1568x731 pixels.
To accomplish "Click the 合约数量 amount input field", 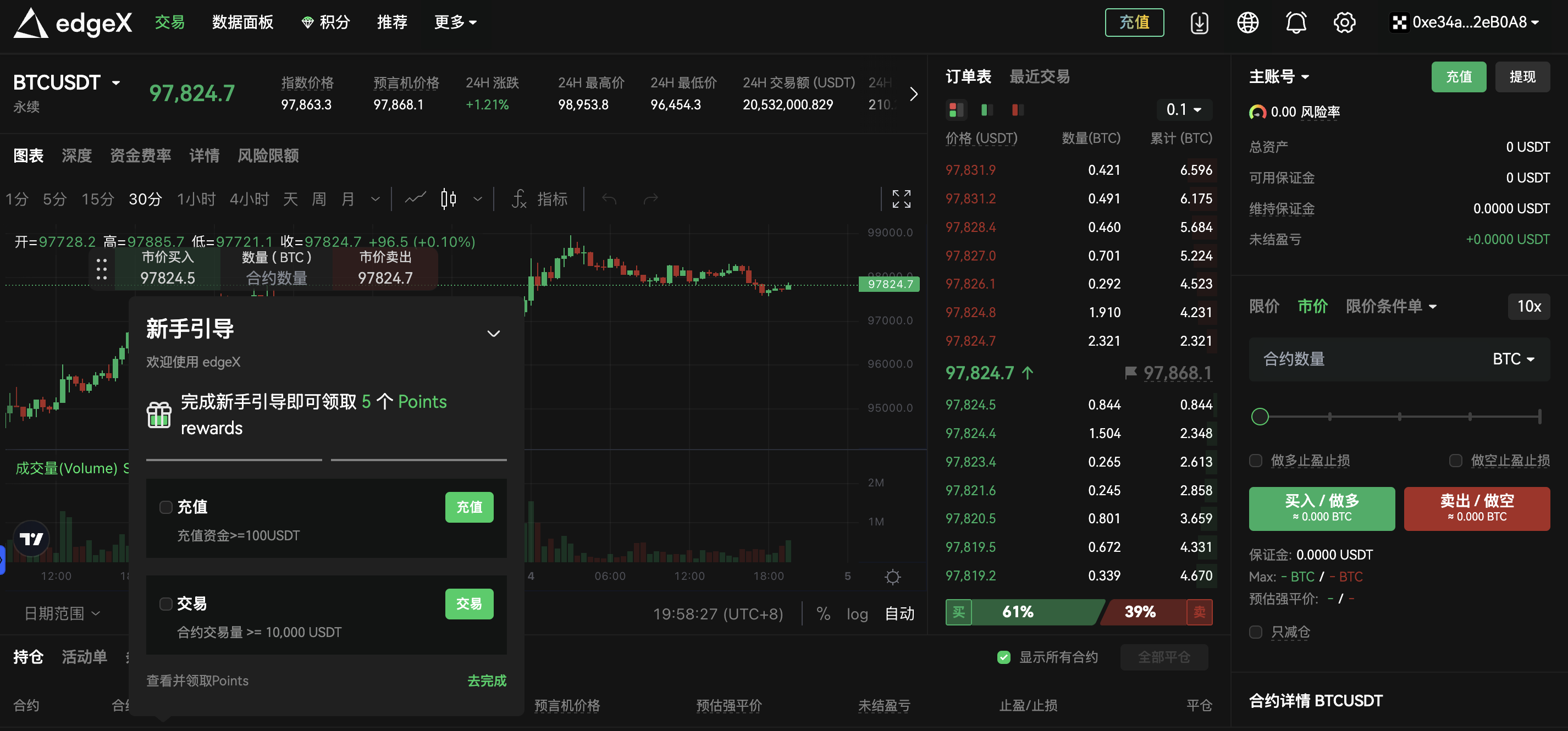I will 1399,359.
